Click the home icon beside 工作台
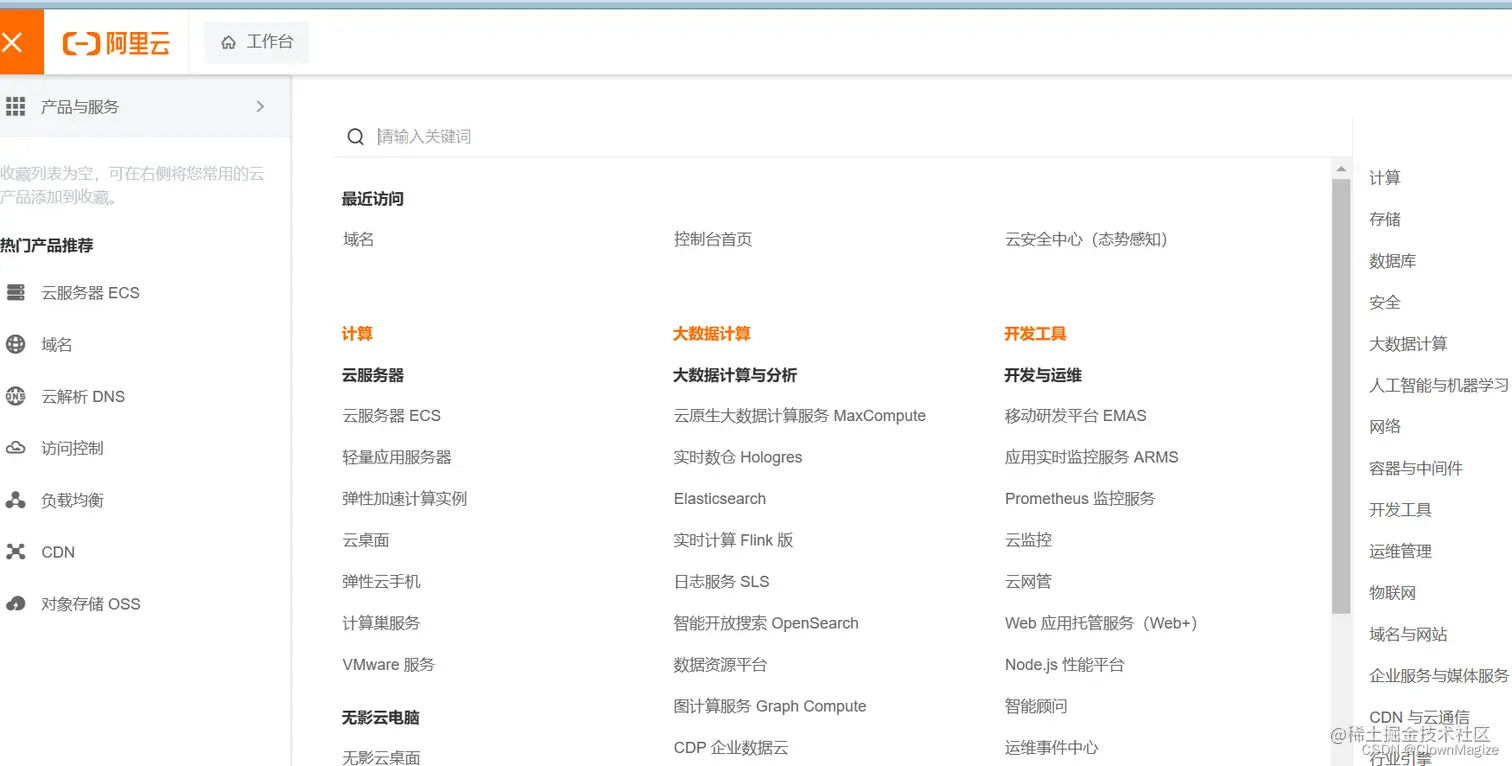The width and height of the screenshot is (1512, 766). pos(229,43)
